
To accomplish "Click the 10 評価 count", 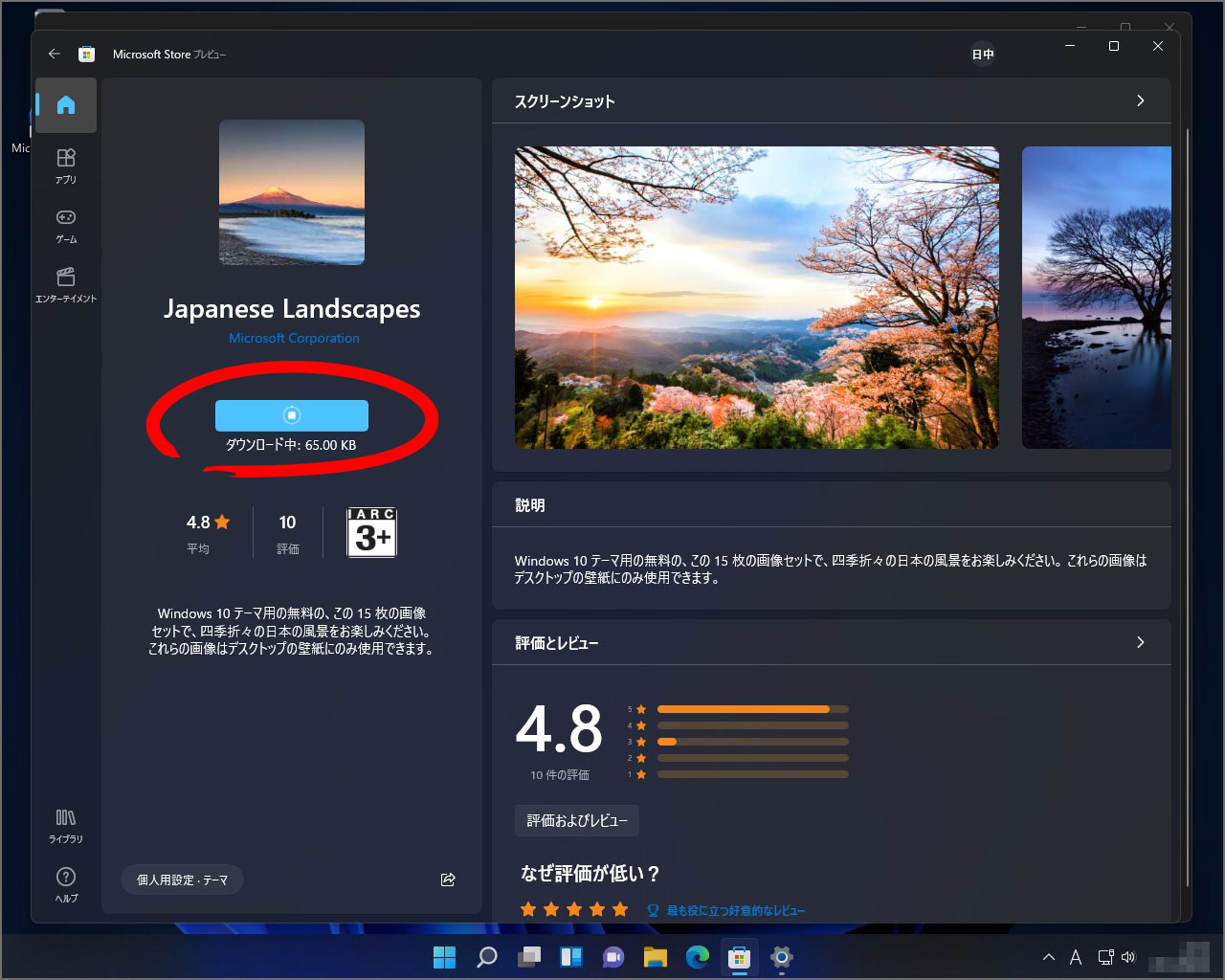I will pos(288,534).
